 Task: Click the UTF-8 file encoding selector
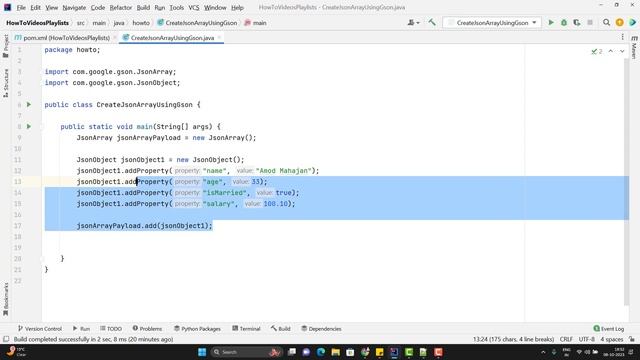coord(587,339)
